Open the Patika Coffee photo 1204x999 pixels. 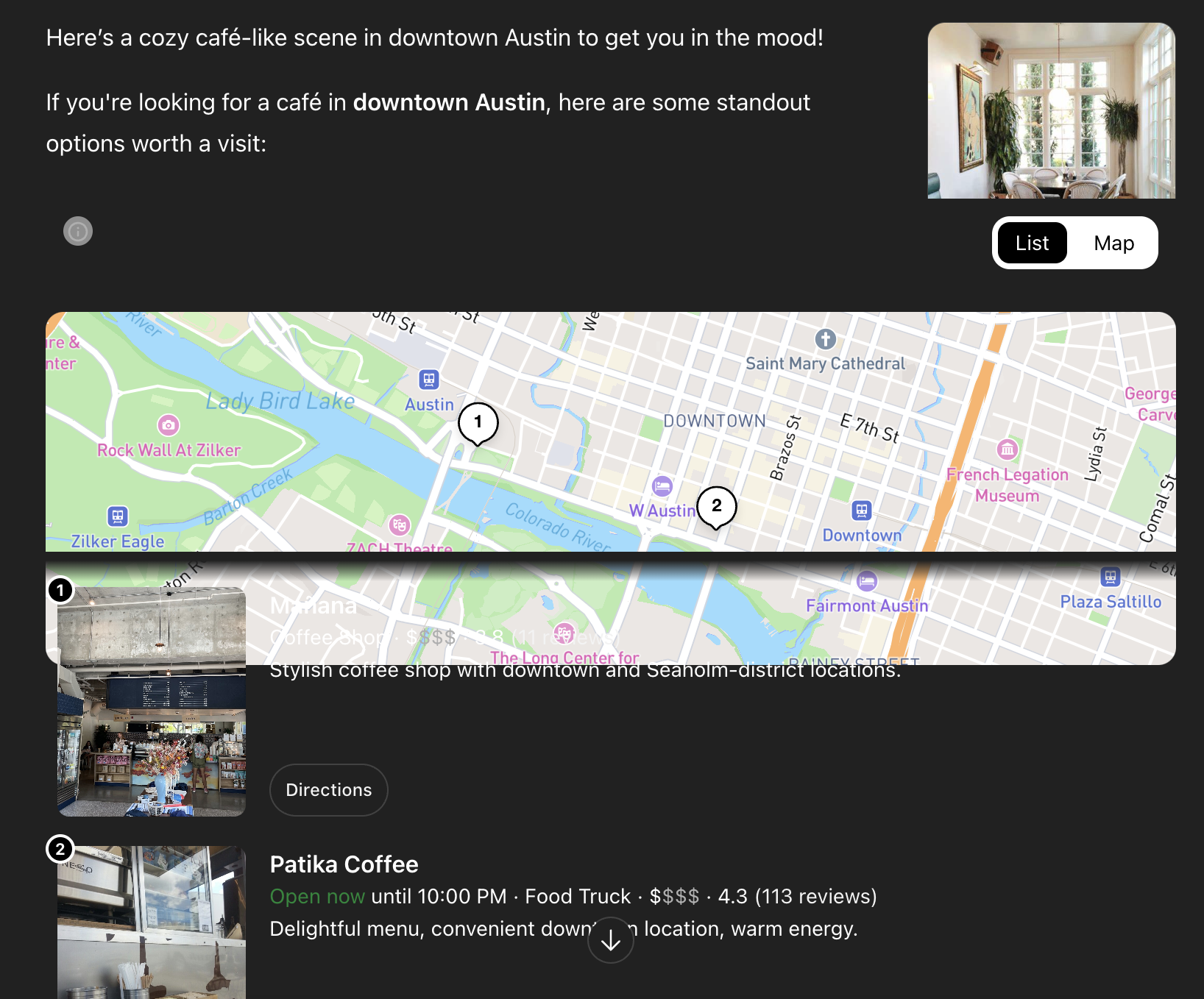click(152, 922)
